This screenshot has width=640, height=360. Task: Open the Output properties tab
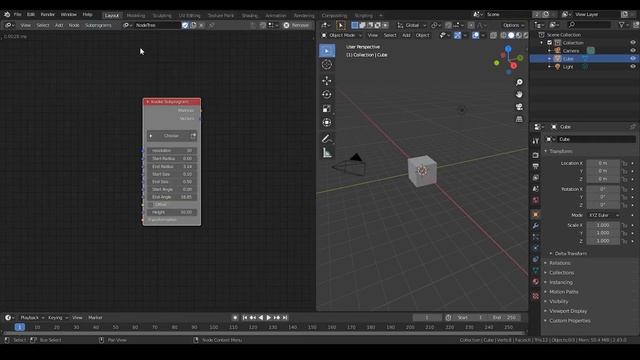(x=536, y=166)
